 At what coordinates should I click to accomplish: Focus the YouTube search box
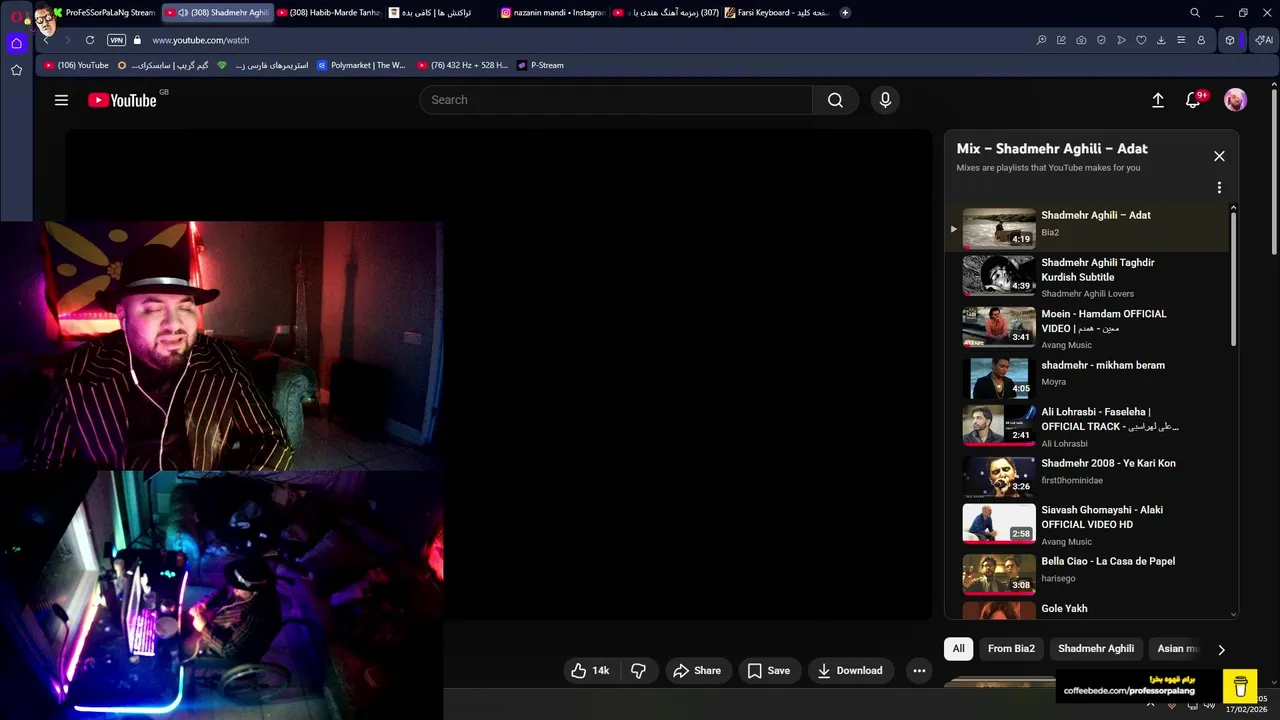pos(616,100)
